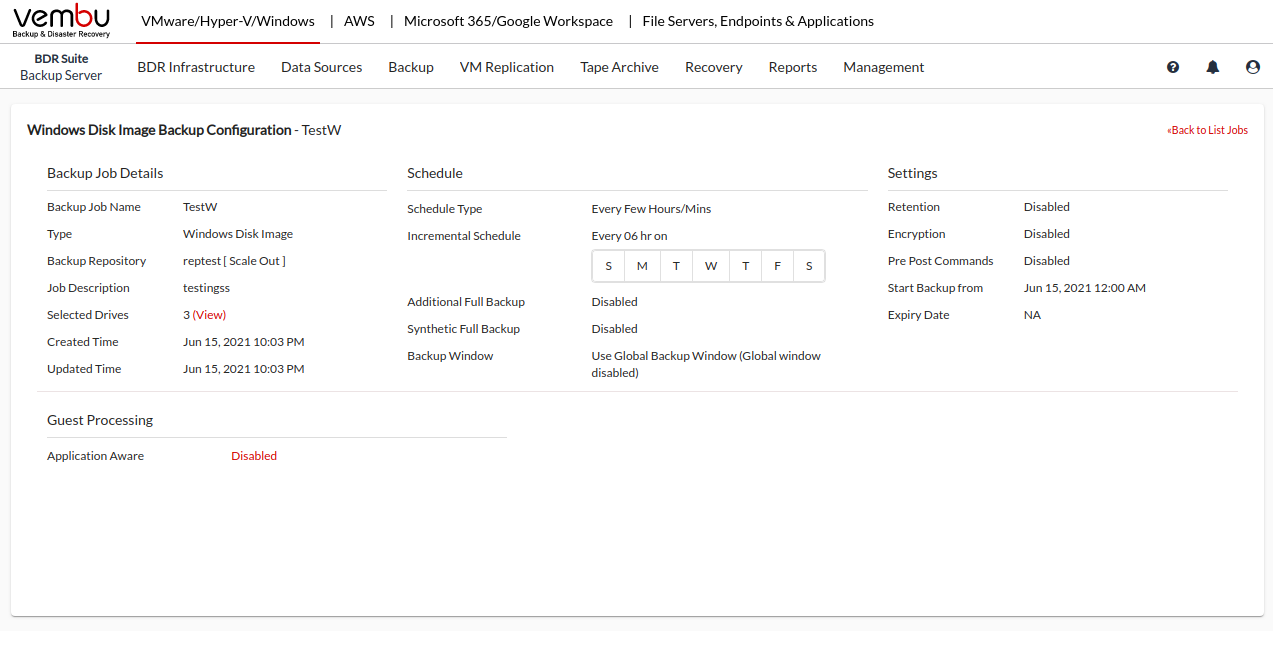This screenshot has width=1273, height=661.
Task: Toggle the Monday day box
Action: [x=642, y=266]
